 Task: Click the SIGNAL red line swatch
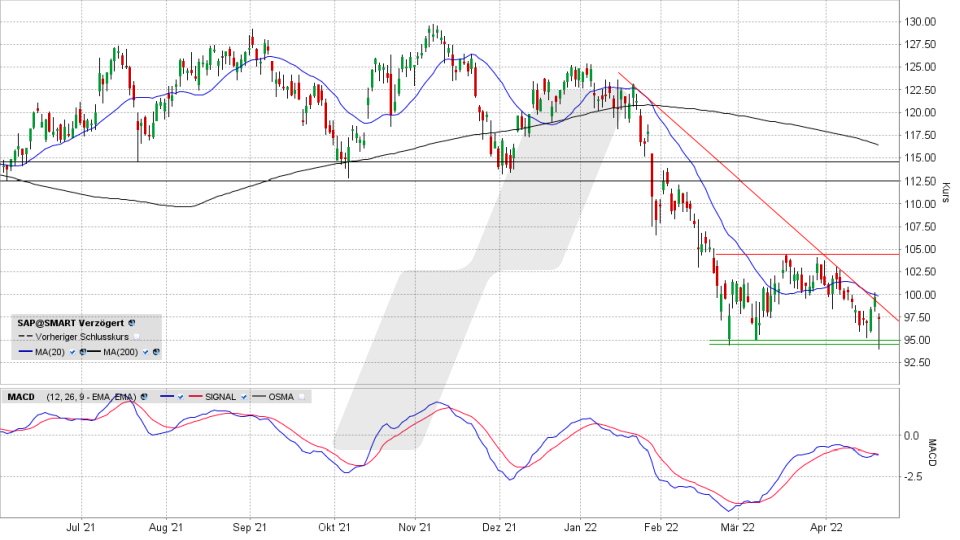[x=195, y=397]
